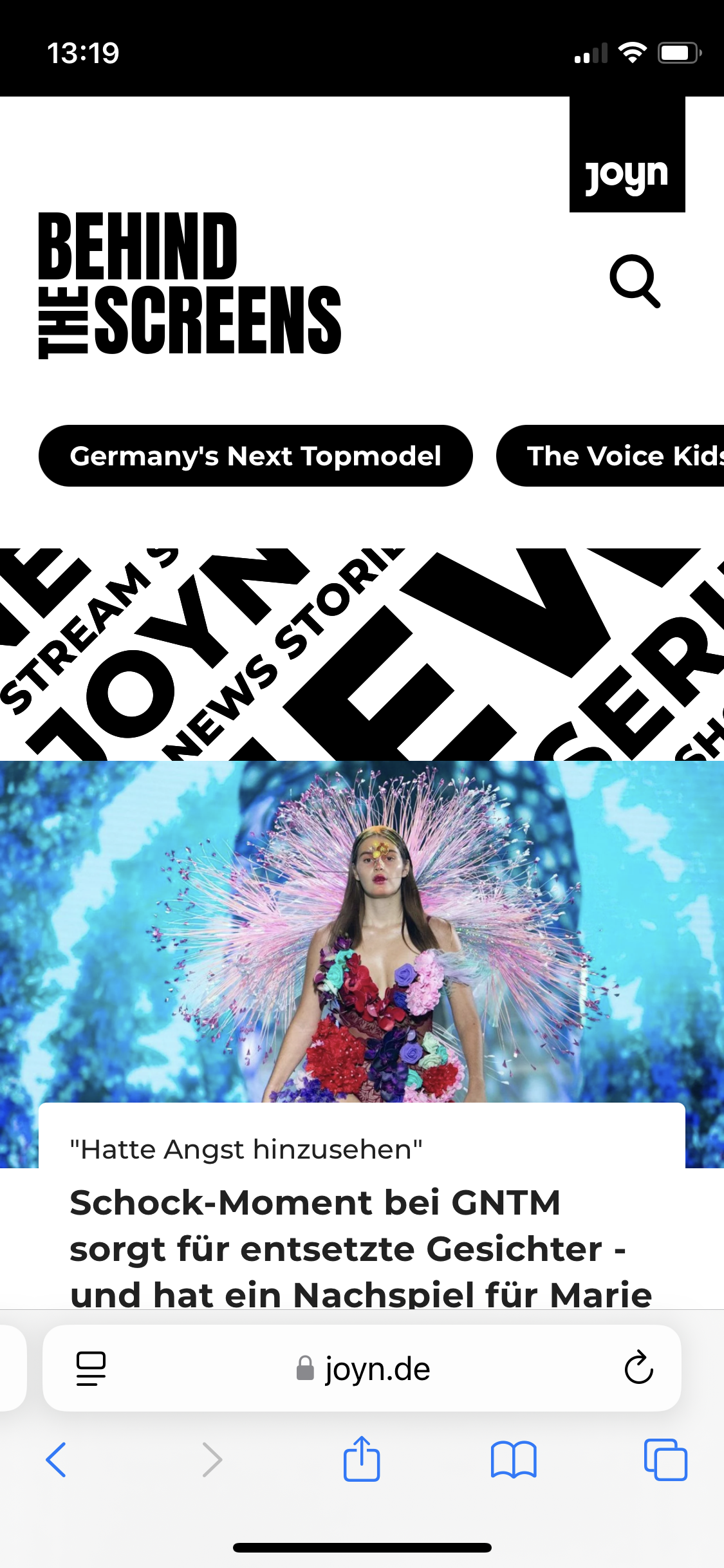Open the GNTM runway model photo
This screenshot has width=724, height=1568.
(x=362, y=932)
